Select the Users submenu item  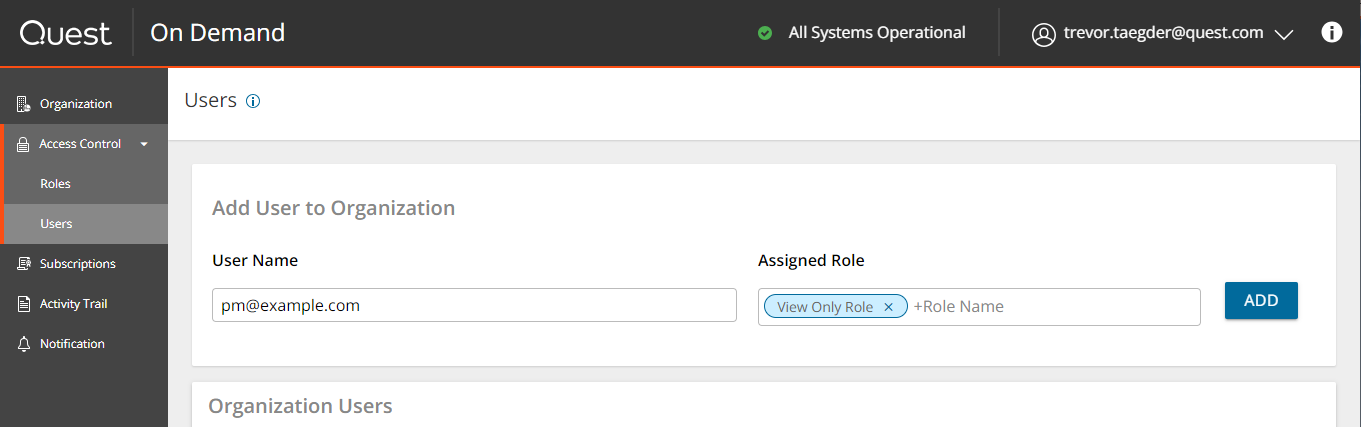84,224
